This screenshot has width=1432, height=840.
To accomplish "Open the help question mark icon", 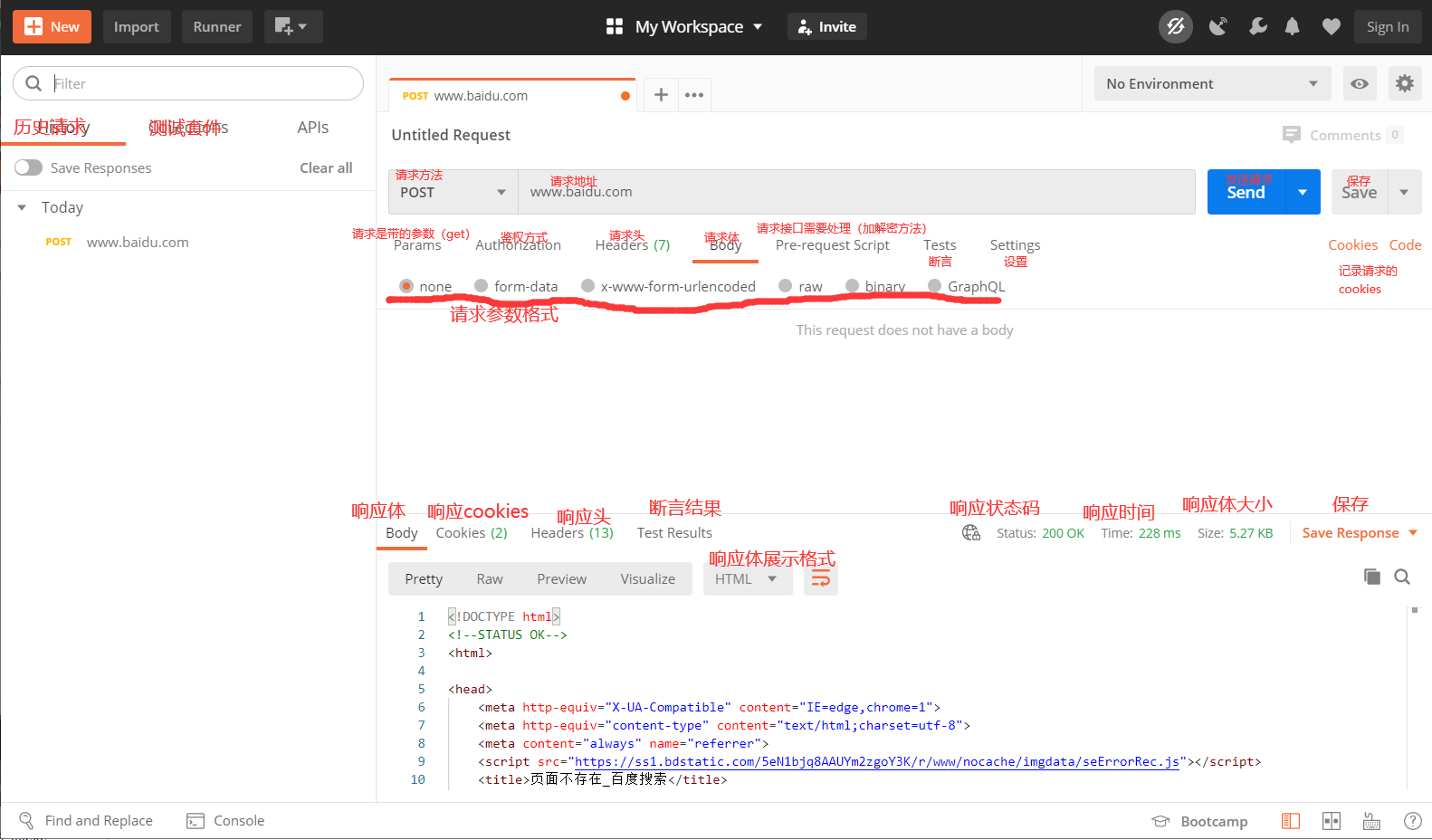I will tap(1412, 821).
